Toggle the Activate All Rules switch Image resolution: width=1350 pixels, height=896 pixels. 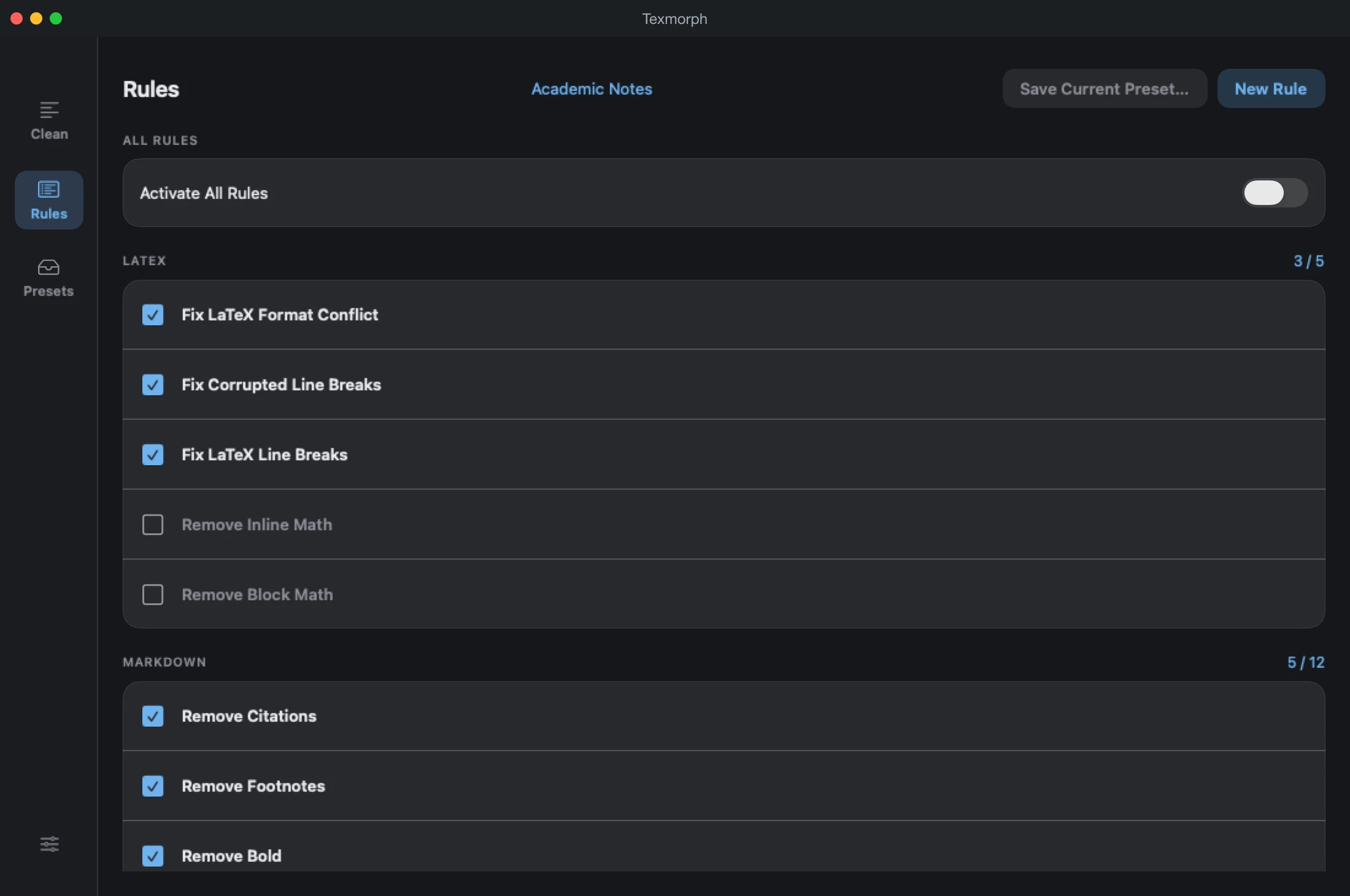point(1275,193)
